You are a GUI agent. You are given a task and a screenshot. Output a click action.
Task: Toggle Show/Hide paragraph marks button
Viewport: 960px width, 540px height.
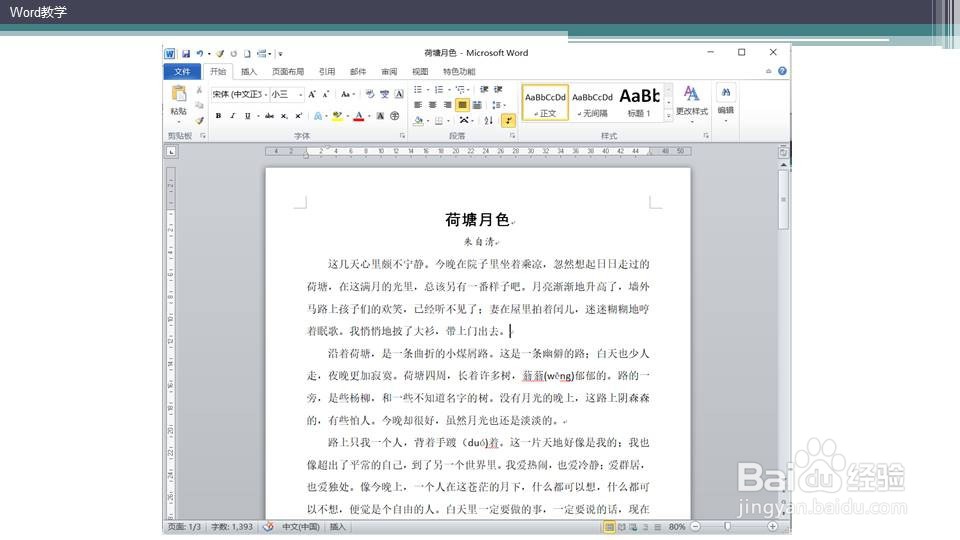509,121
